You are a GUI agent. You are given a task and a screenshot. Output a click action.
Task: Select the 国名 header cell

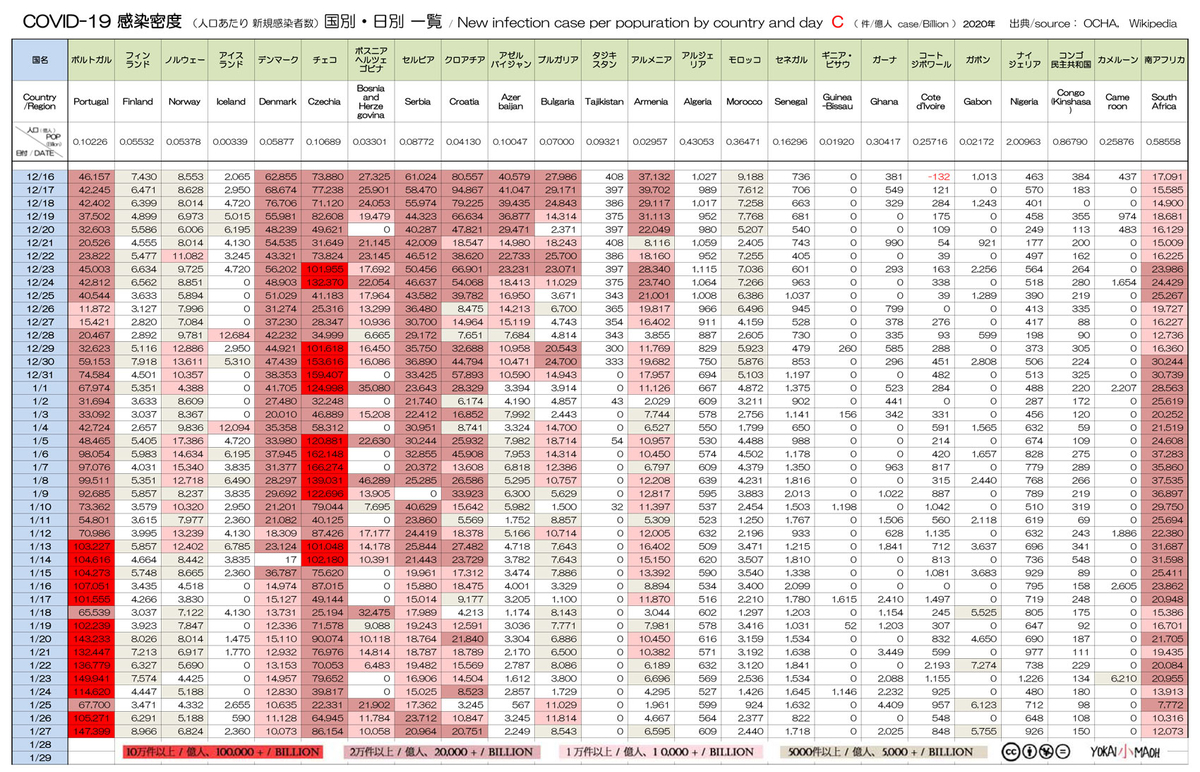click(40, 59)
